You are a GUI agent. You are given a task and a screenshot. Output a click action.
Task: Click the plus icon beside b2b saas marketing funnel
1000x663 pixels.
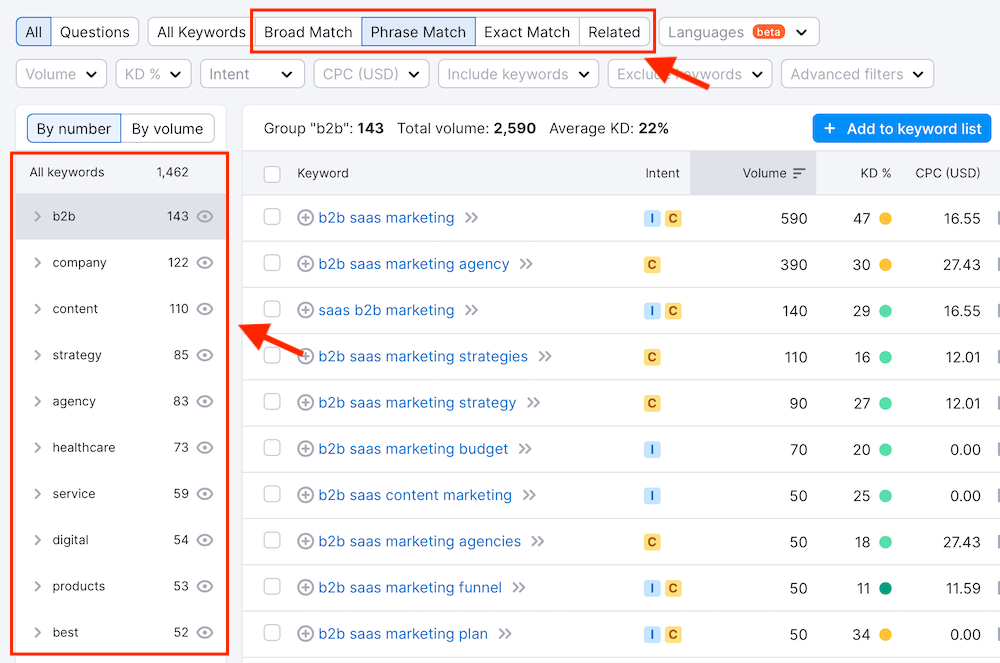tap(306, 588)
